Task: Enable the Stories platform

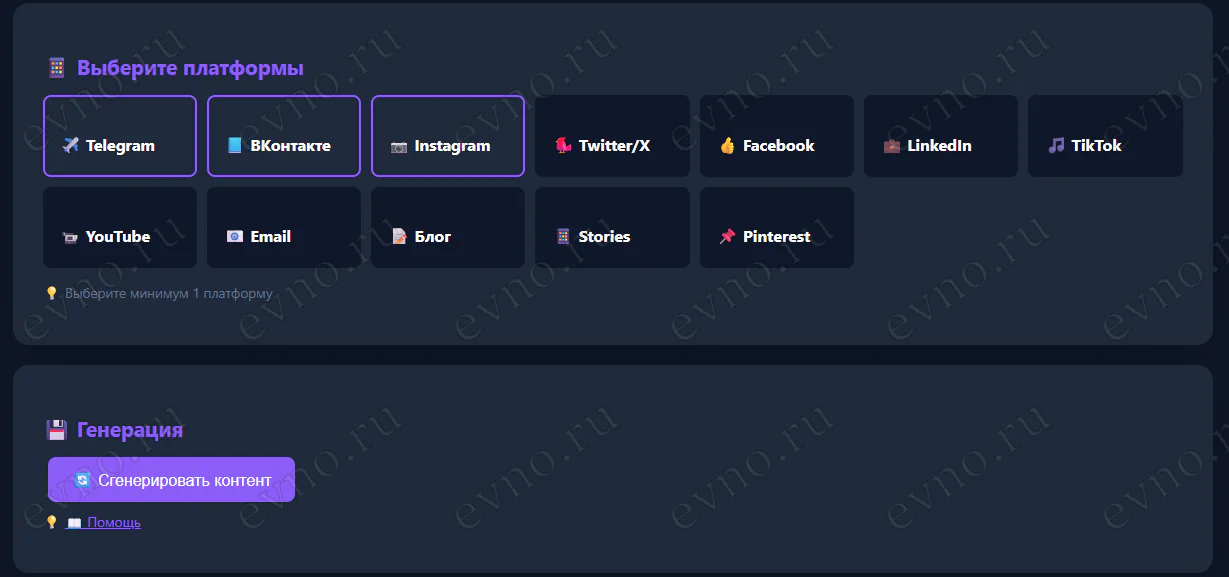Action: click(x=612, y=227)
